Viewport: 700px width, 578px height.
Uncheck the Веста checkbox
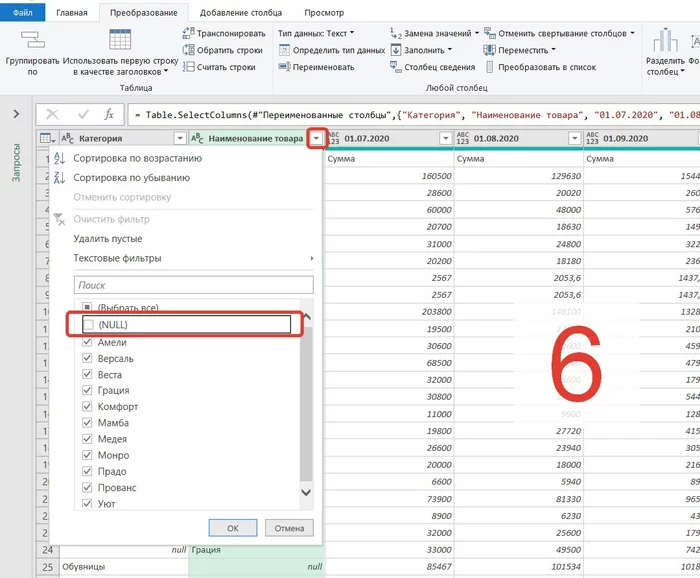coord(88,374)
